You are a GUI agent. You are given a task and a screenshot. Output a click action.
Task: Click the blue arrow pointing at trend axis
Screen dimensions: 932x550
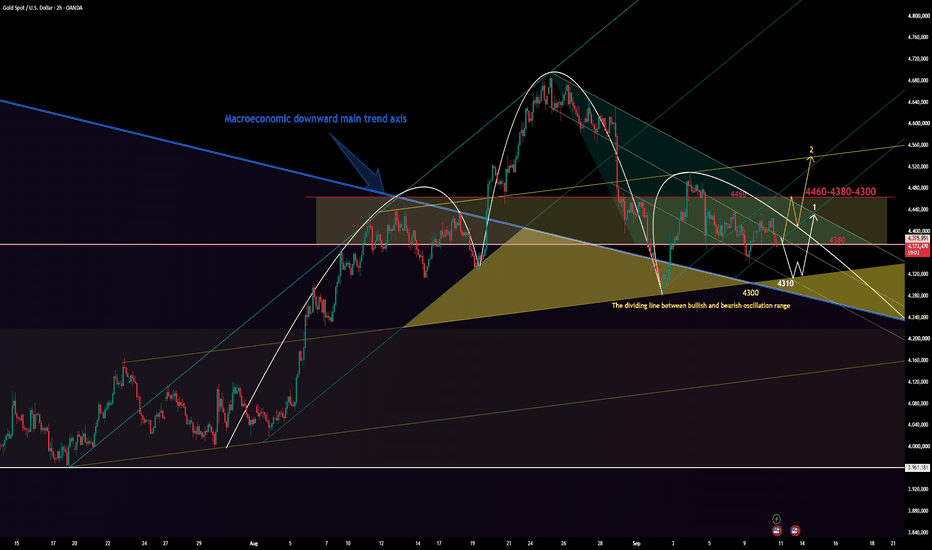click(x=357, y=161)
